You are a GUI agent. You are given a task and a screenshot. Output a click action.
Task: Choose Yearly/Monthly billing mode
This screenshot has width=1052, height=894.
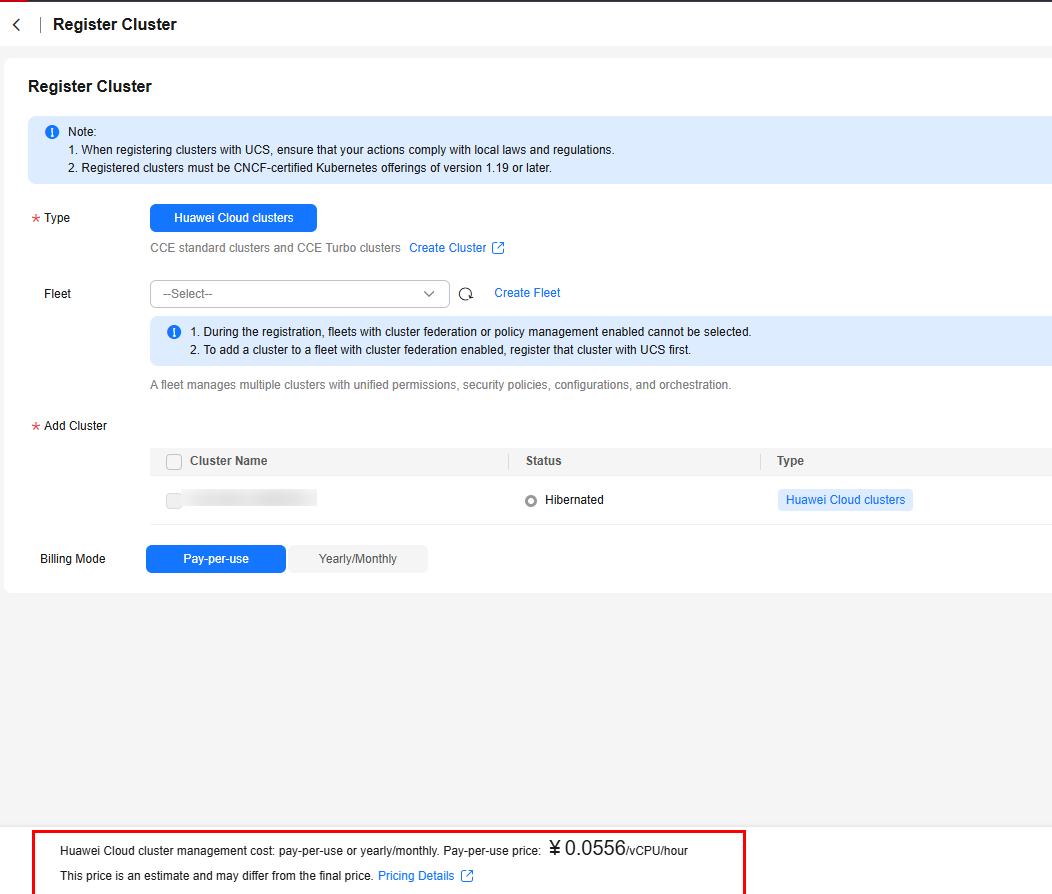(358, 559)
